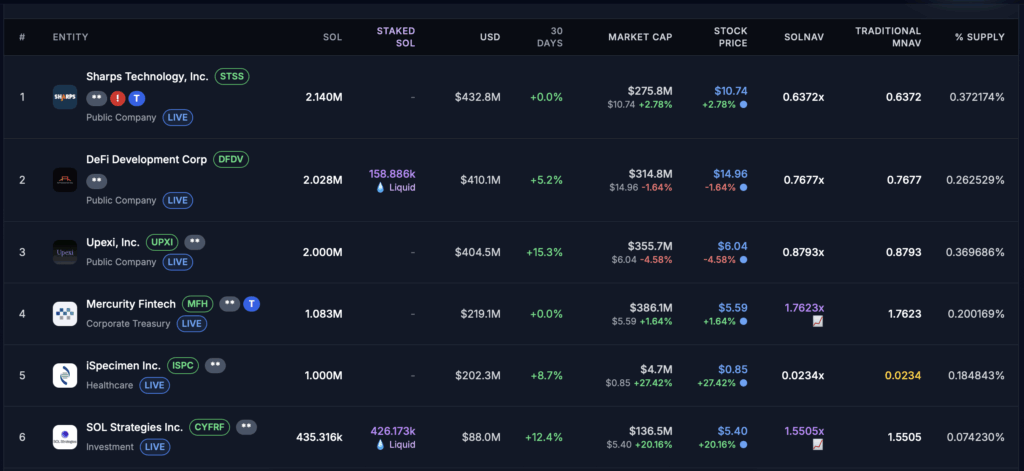Click the blue dot beside +2.78% stock price
The width and height of the screenshot is (1024, 471).
[x=743, y=105]
